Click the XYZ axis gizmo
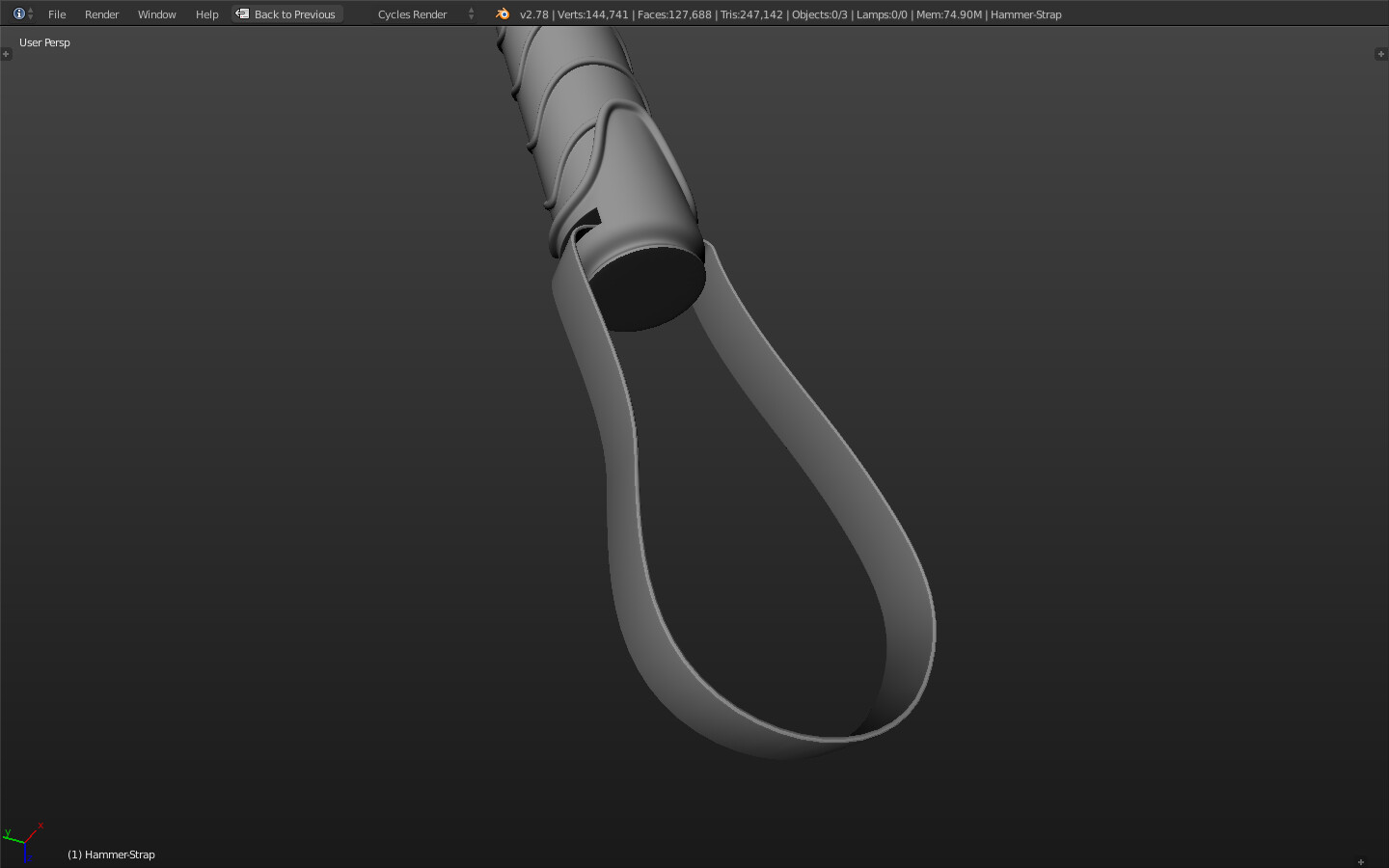Image resolution: width=1389 pixels, height=868 pixels. click(23, 841)
